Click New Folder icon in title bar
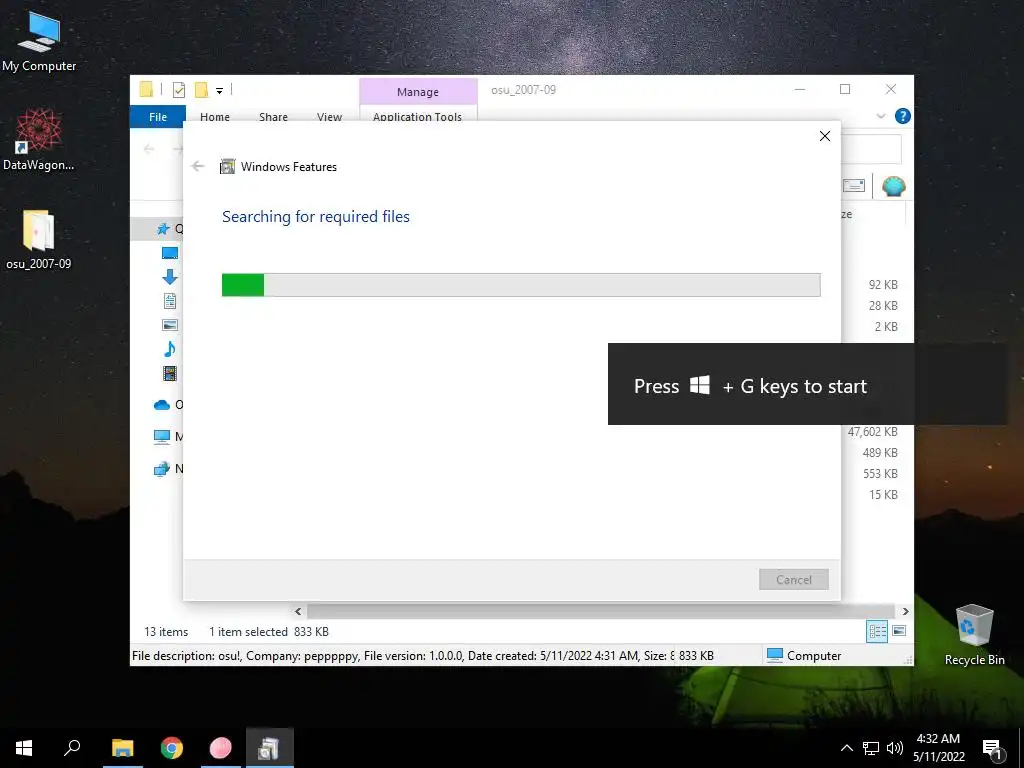 coord(201,90)
